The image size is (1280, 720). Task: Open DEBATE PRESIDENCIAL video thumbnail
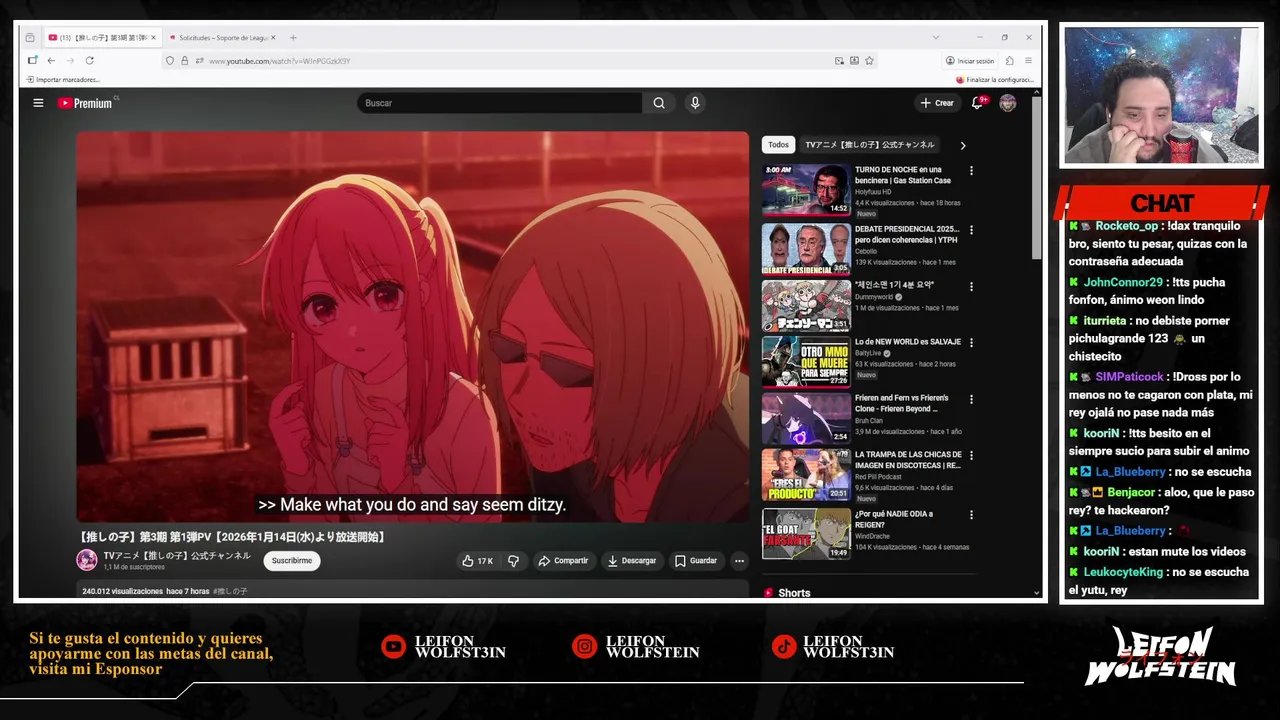click(x=806, y=248)
